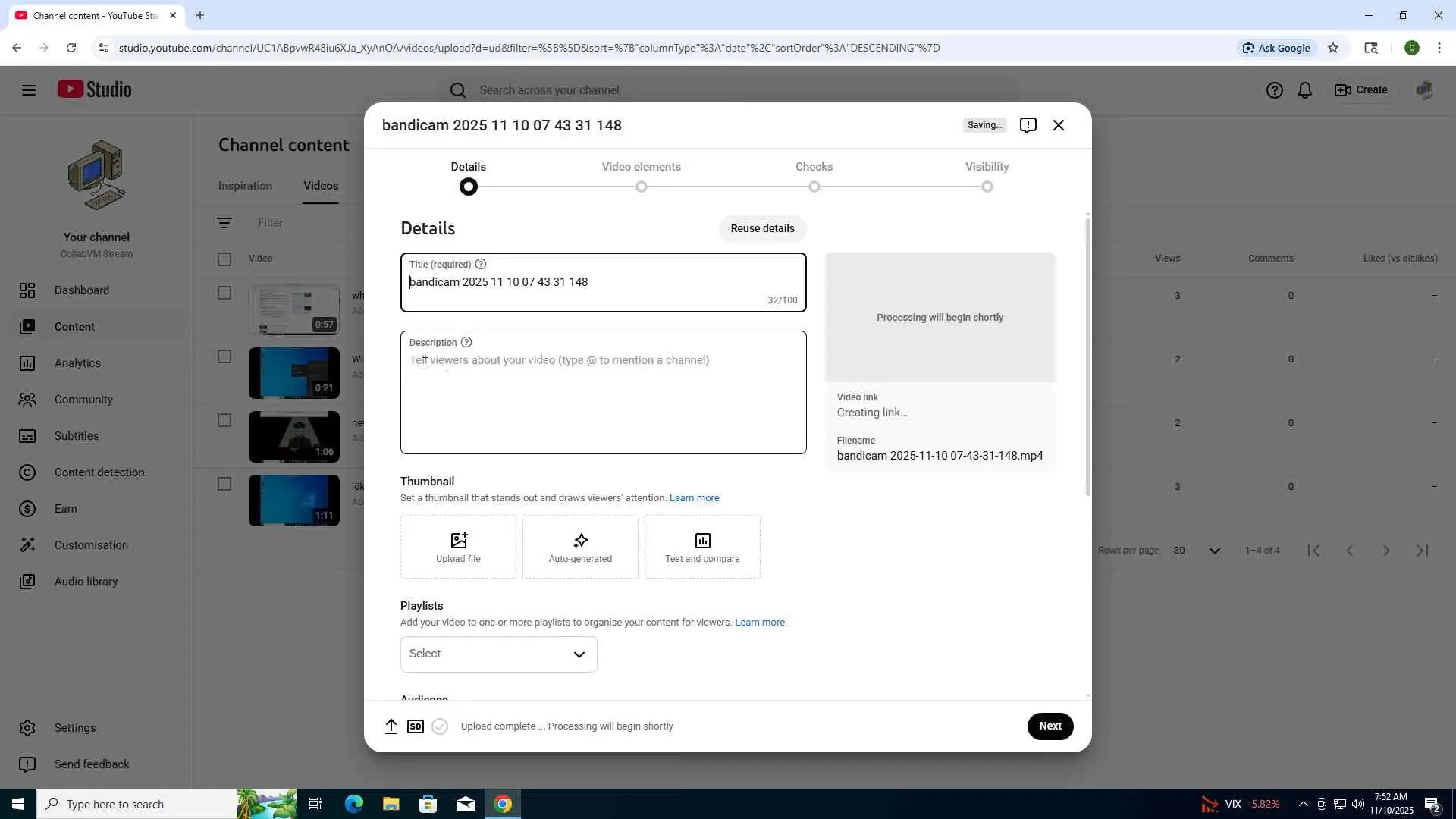Switch to the Inspiration tab
Image resolution: width=1456 pixels, height=819 pixels.
click(245, 186)
